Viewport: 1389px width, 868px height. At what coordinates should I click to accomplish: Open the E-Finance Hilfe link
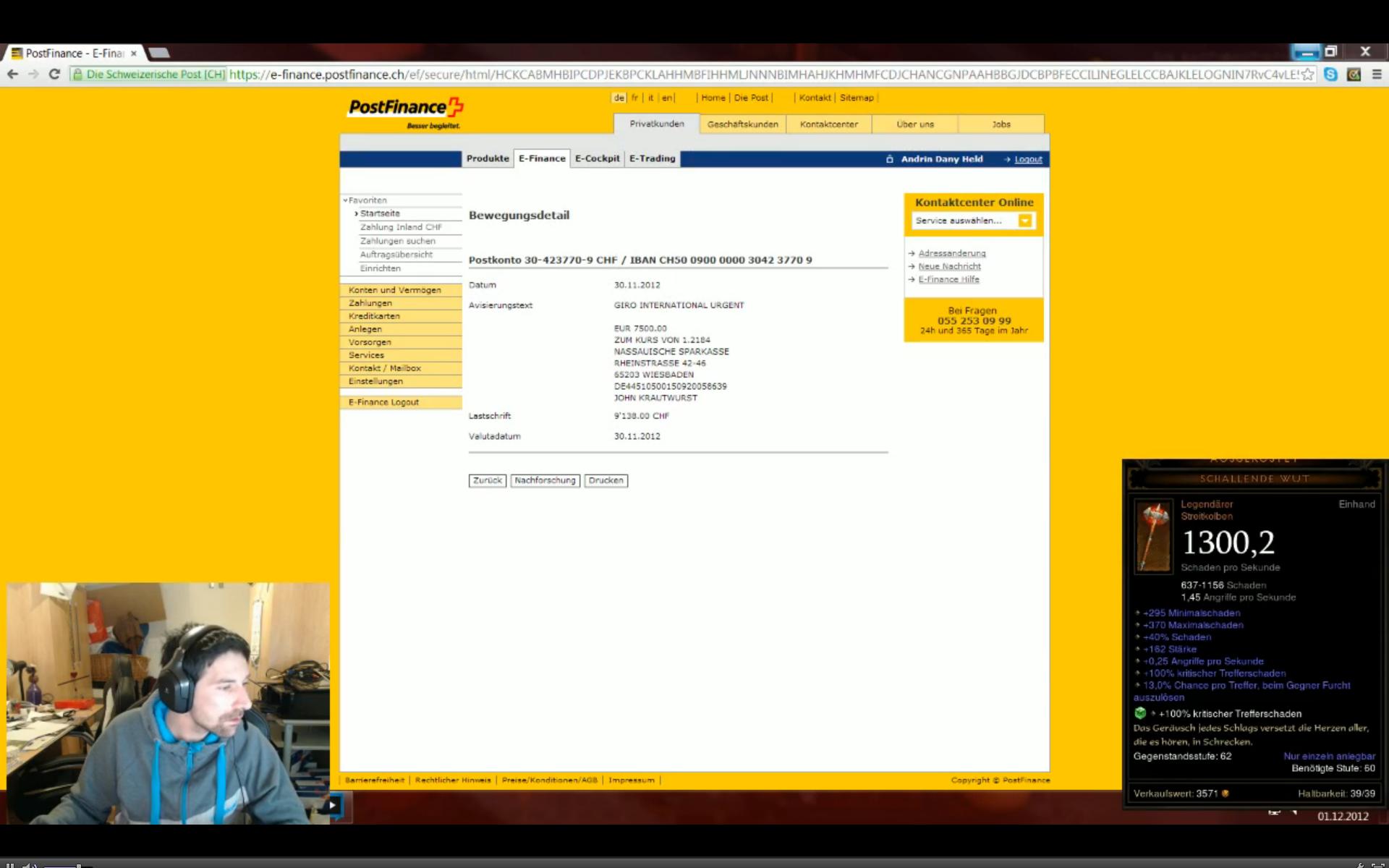948,279
